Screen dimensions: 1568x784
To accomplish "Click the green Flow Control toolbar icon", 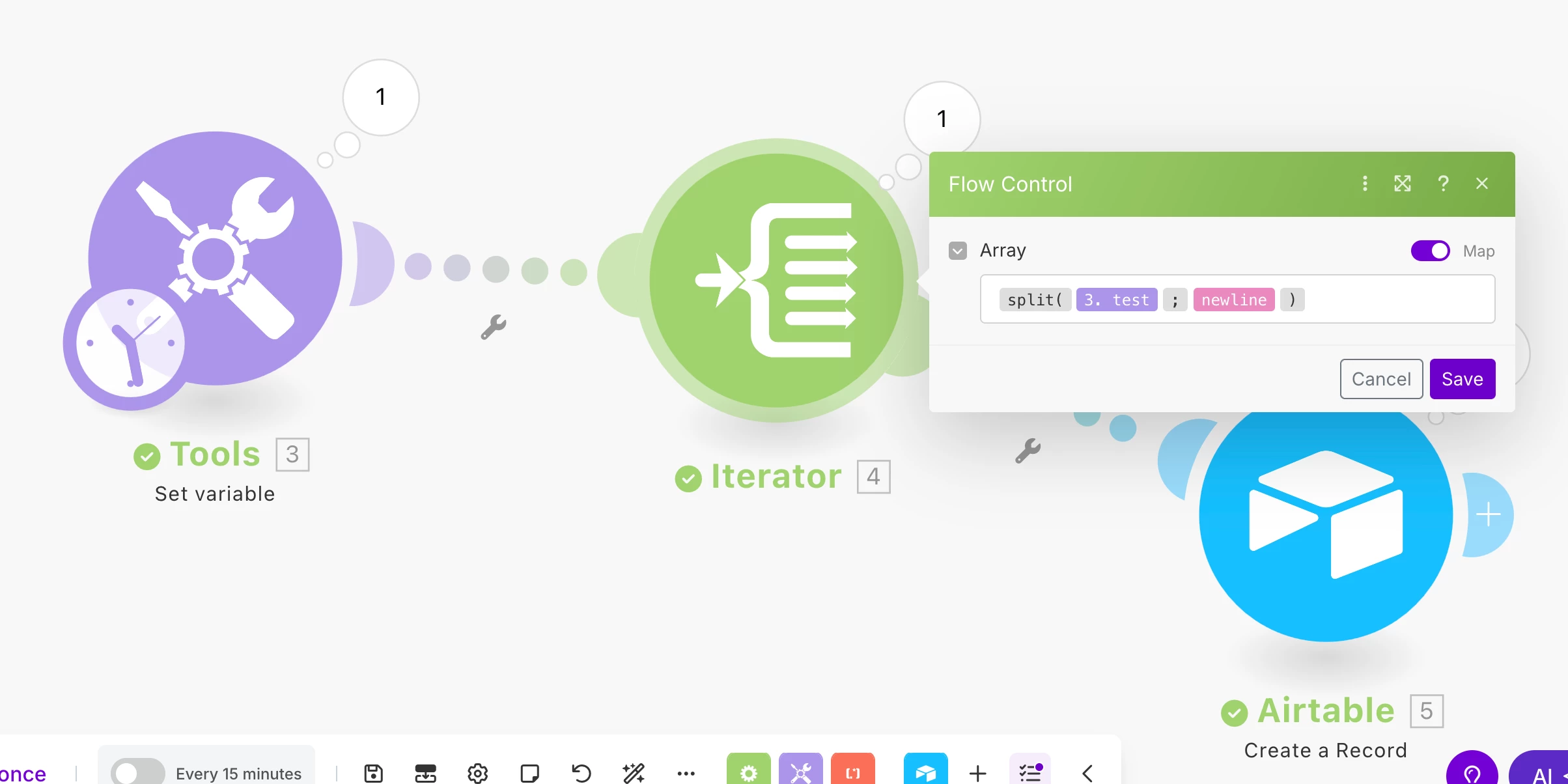I will tap(748, 772).
